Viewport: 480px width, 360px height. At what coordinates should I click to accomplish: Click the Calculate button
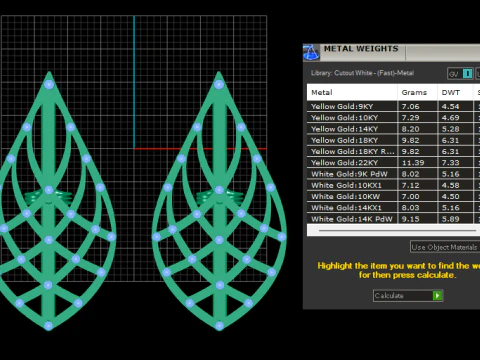pos(408,296)
